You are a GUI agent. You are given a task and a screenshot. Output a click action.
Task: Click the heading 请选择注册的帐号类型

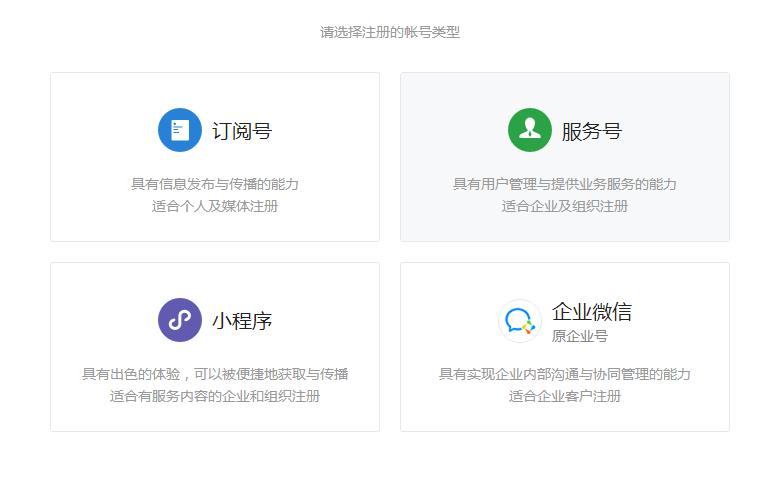click(x=390, y=32)
